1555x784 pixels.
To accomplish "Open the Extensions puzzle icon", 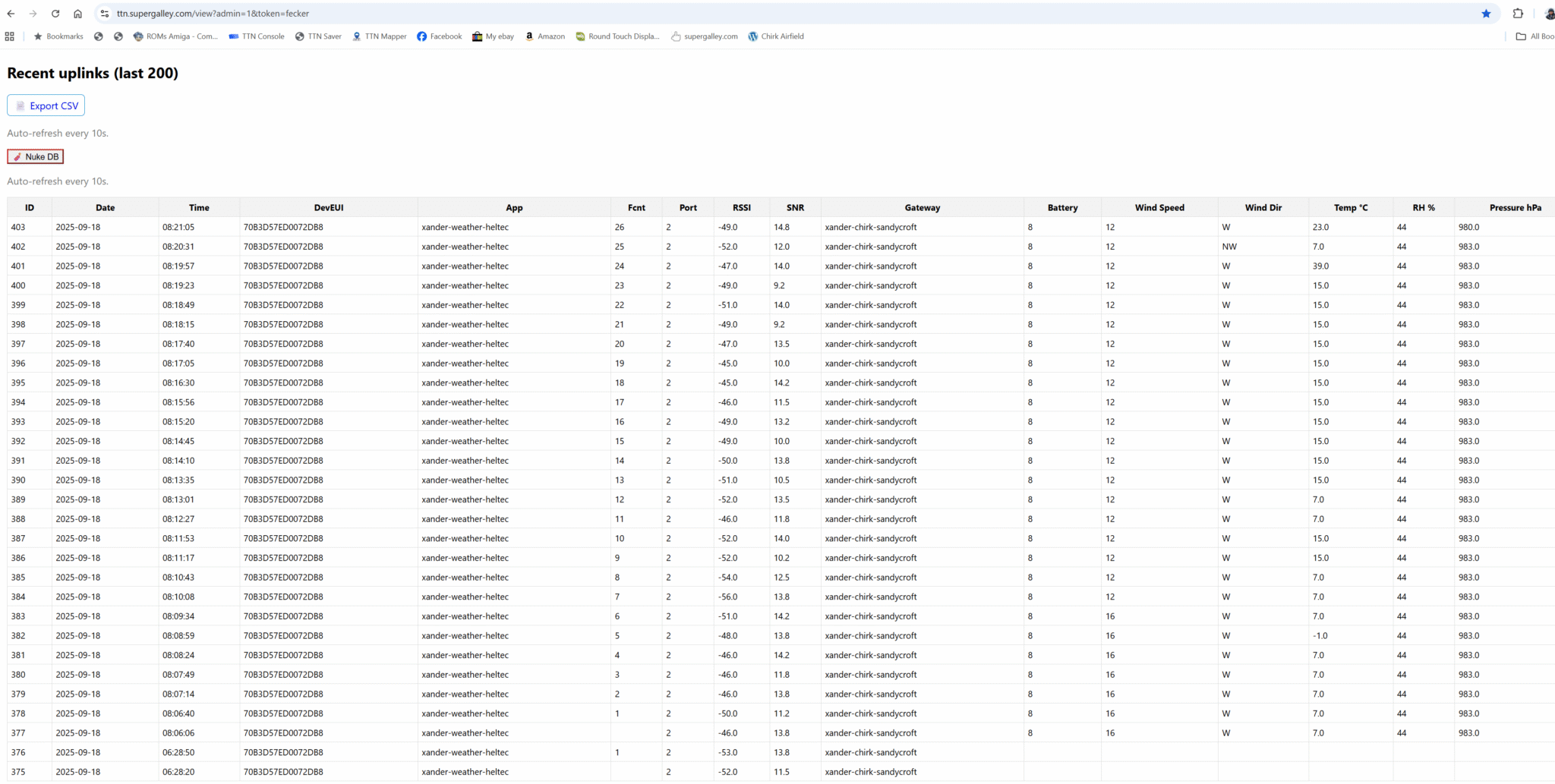I will tap(1518, 14).
